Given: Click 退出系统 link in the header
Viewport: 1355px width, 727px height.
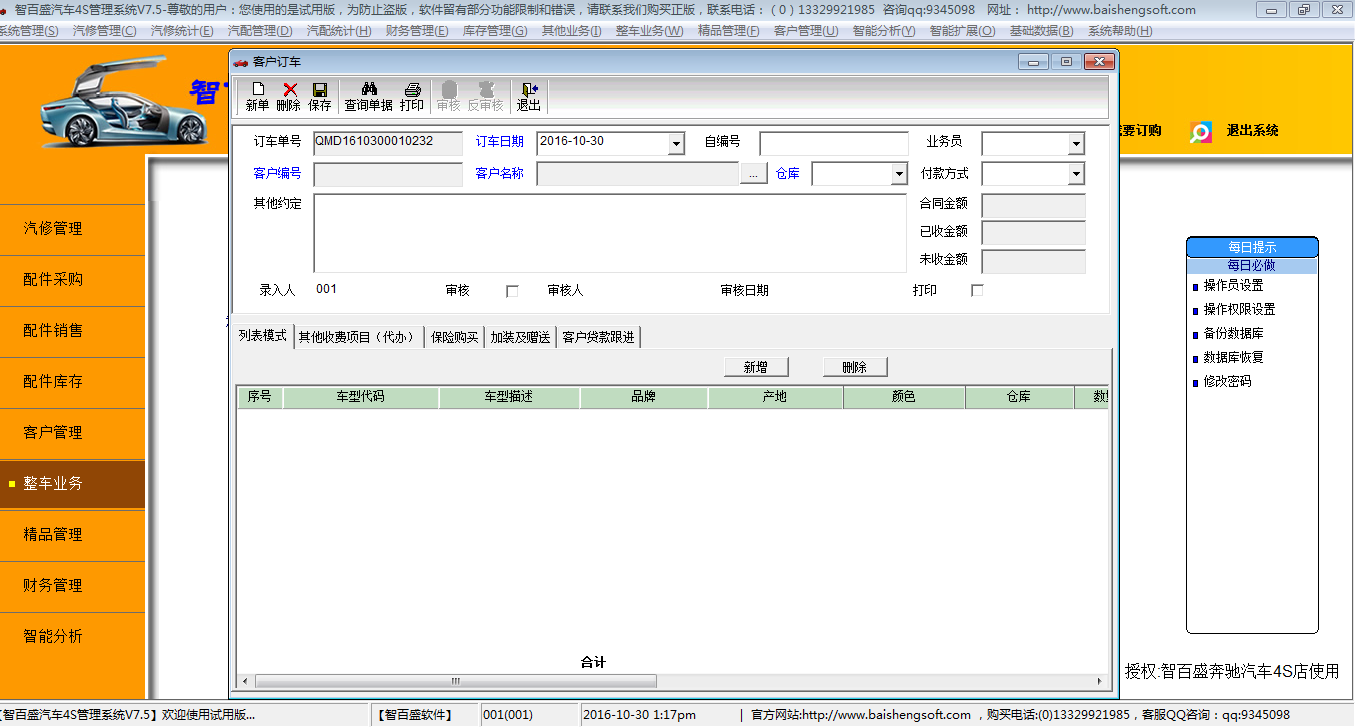Looking at the screenshot, I should (x=1253, y=131).
